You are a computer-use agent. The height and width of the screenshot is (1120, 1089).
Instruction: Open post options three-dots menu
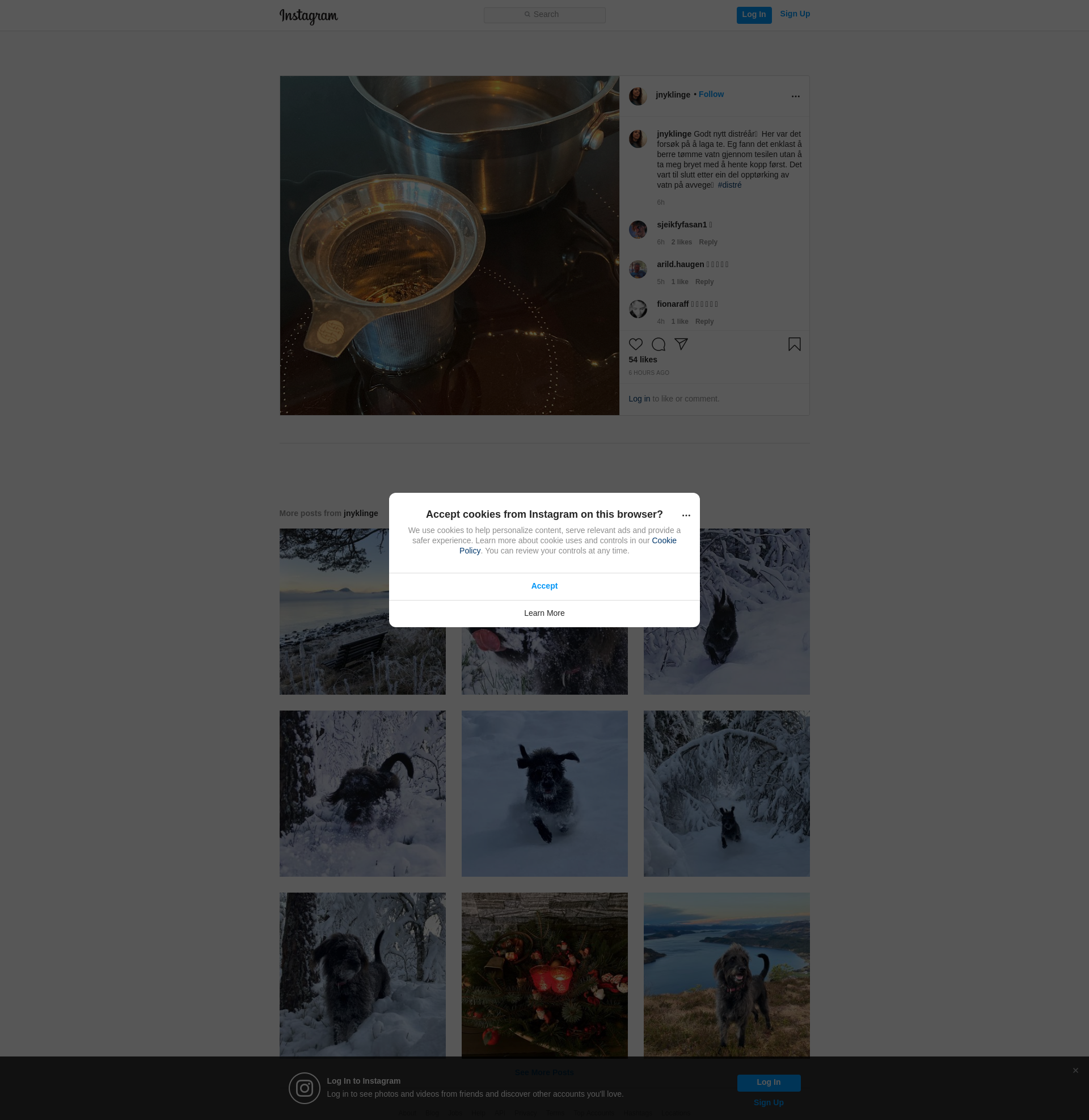pos(795,96)
